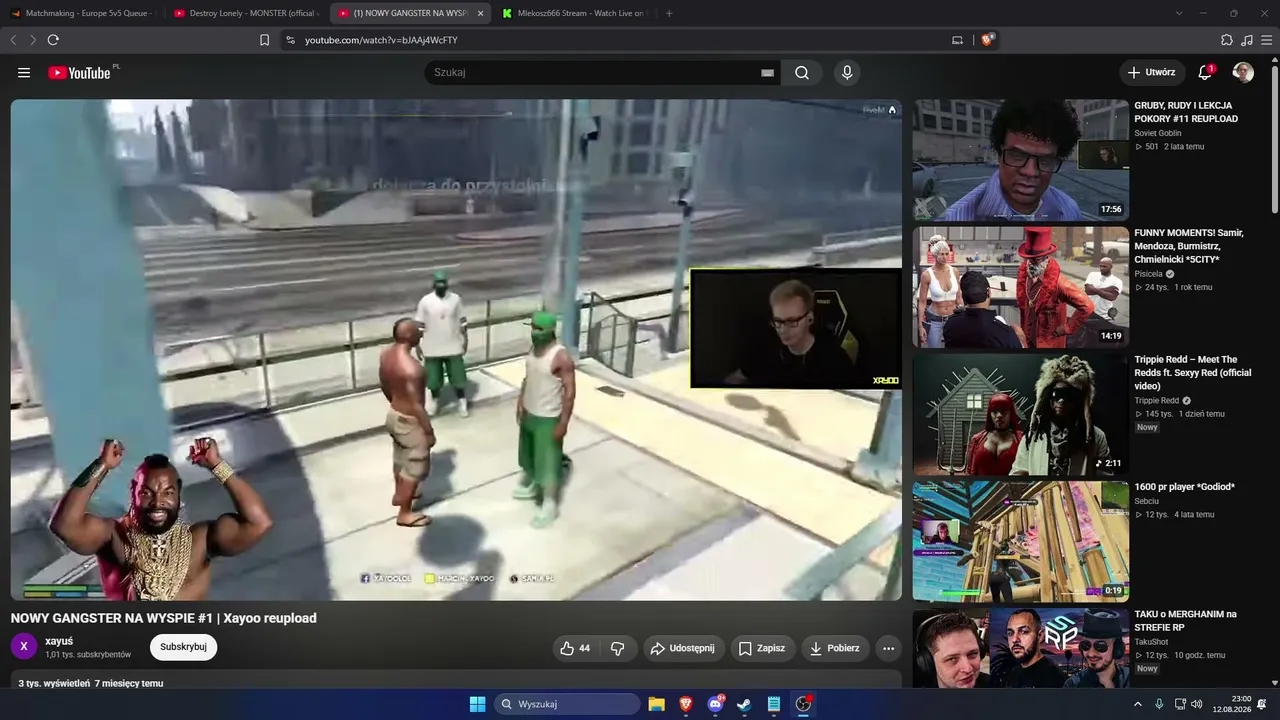Open Brave browser taskbar icon
This screenshot has width=1280, height=720.
click(685, 704)
